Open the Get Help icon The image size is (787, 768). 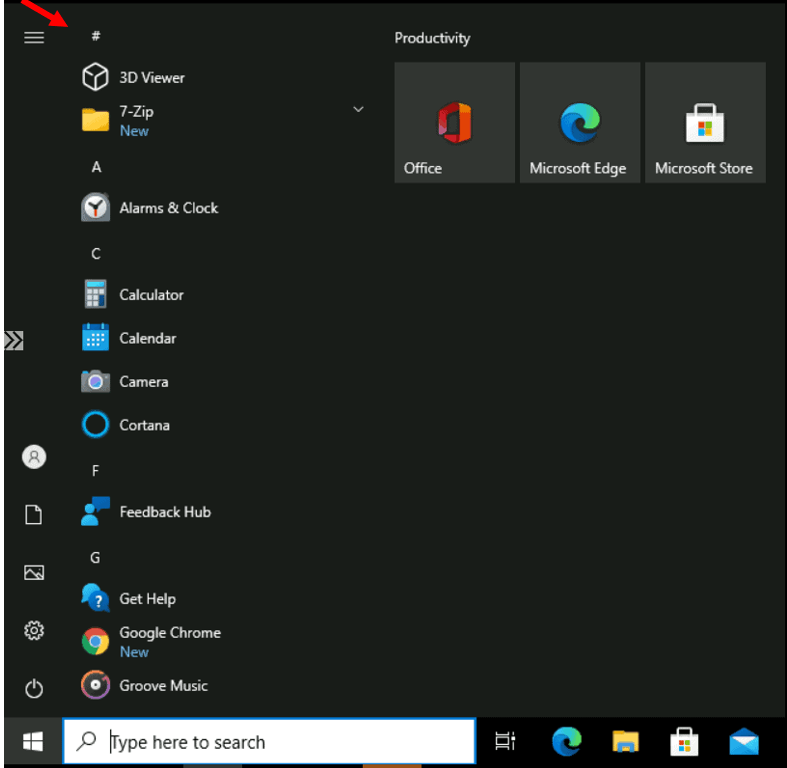click(x=95, y=598)
